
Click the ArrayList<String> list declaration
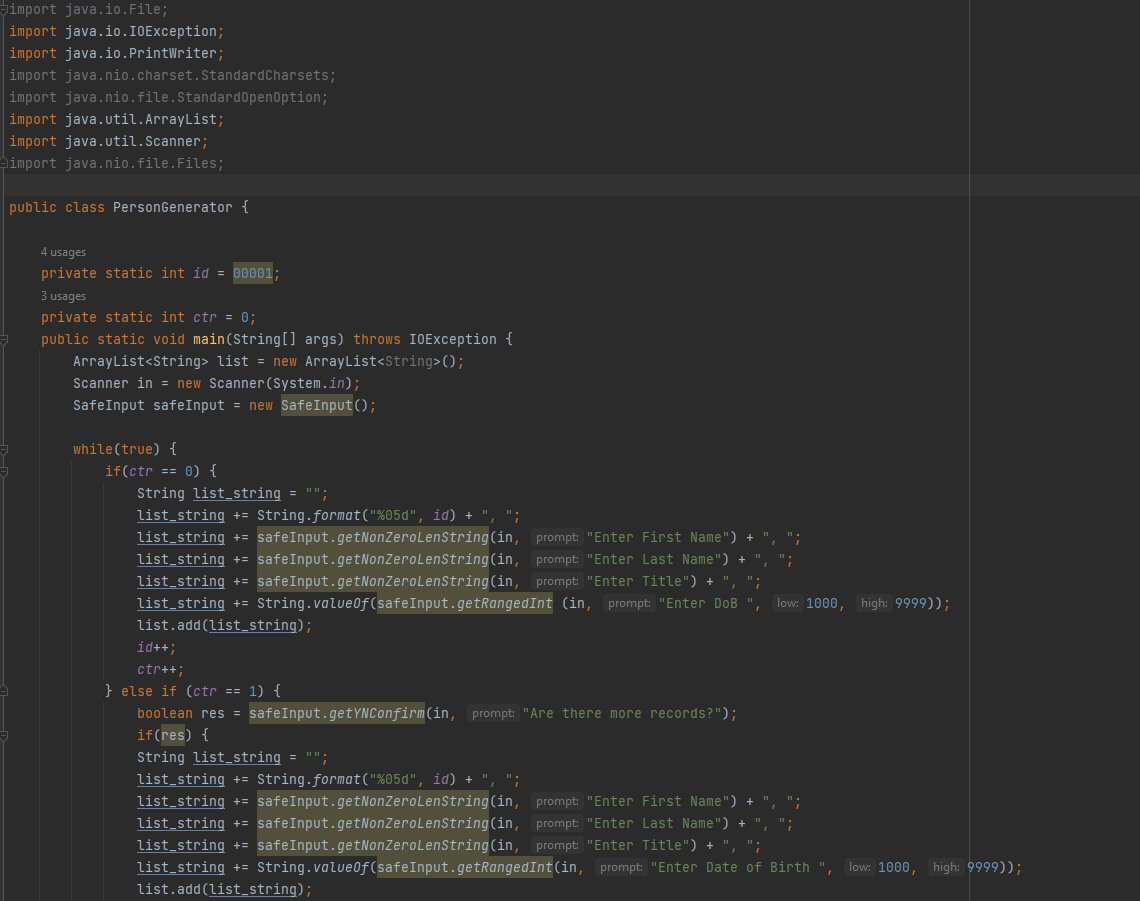(x=268, y=361)
